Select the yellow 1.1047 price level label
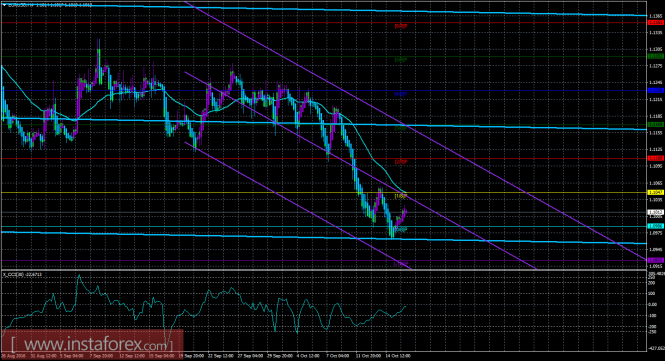The image size is (665, 361). tap(655, 192)
